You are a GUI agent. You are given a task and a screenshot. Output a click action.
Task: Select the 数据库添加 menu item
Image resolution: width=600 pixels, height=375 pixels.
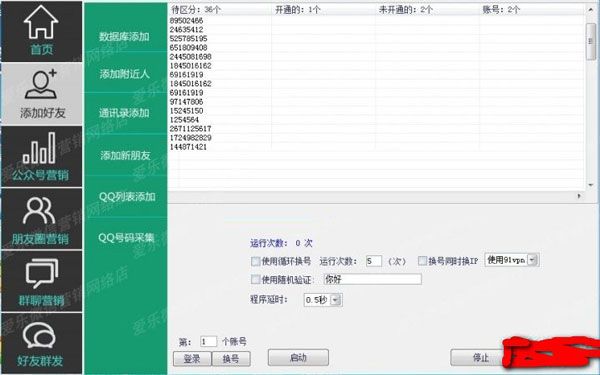click(124, 37)
